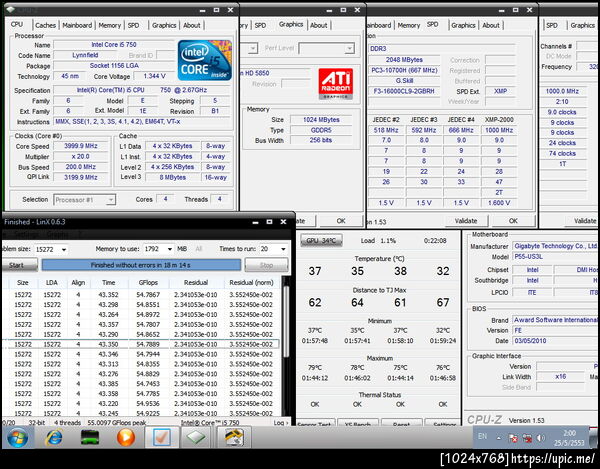This screenshot has height=469, width=600.
Task: Click the Multiplier value x 20.0
Action: [80, 156]
